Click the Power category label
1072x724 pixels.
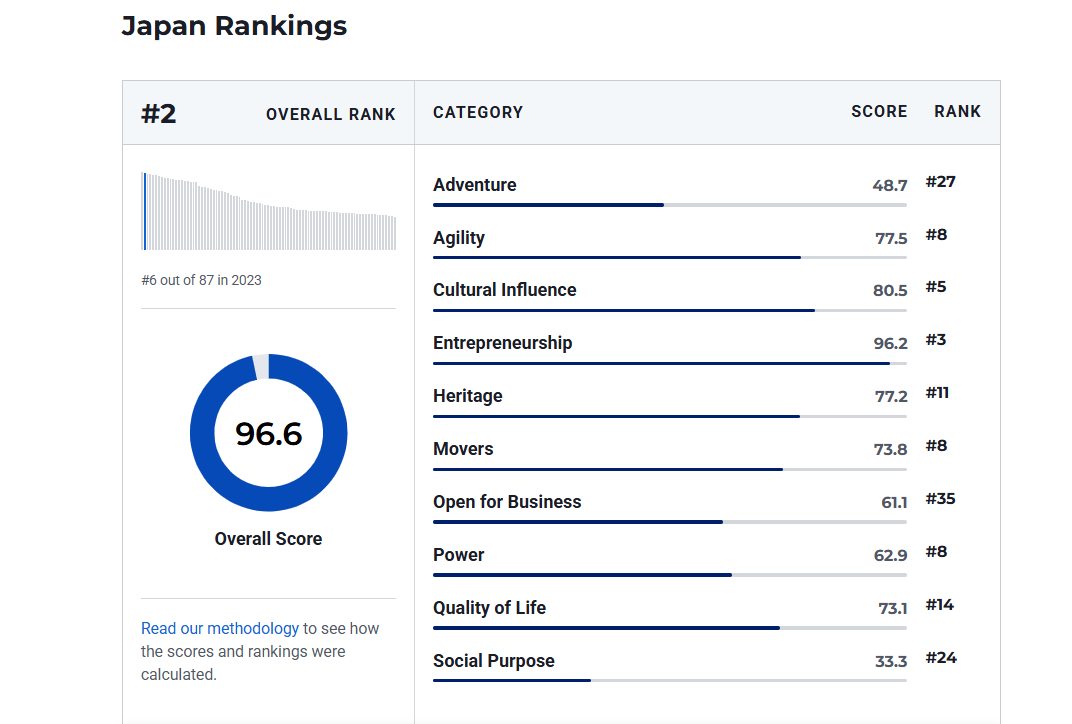click(x=458, y=555)
